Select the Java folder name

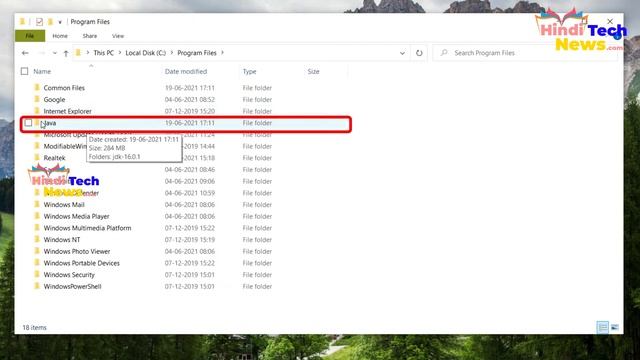pos(50,123)
